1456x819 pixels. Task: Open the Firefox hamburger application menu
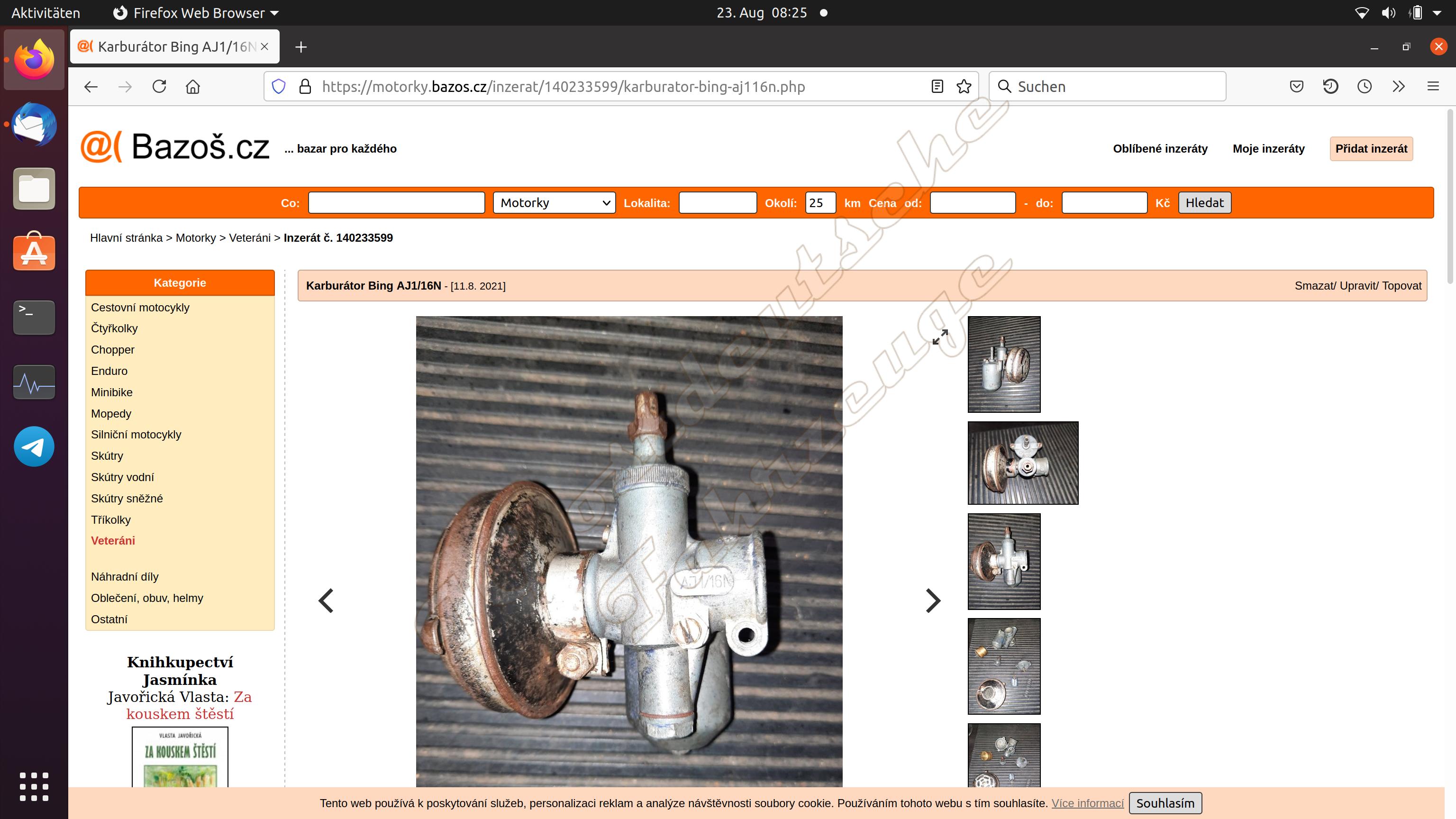(x=1433, y=86)
